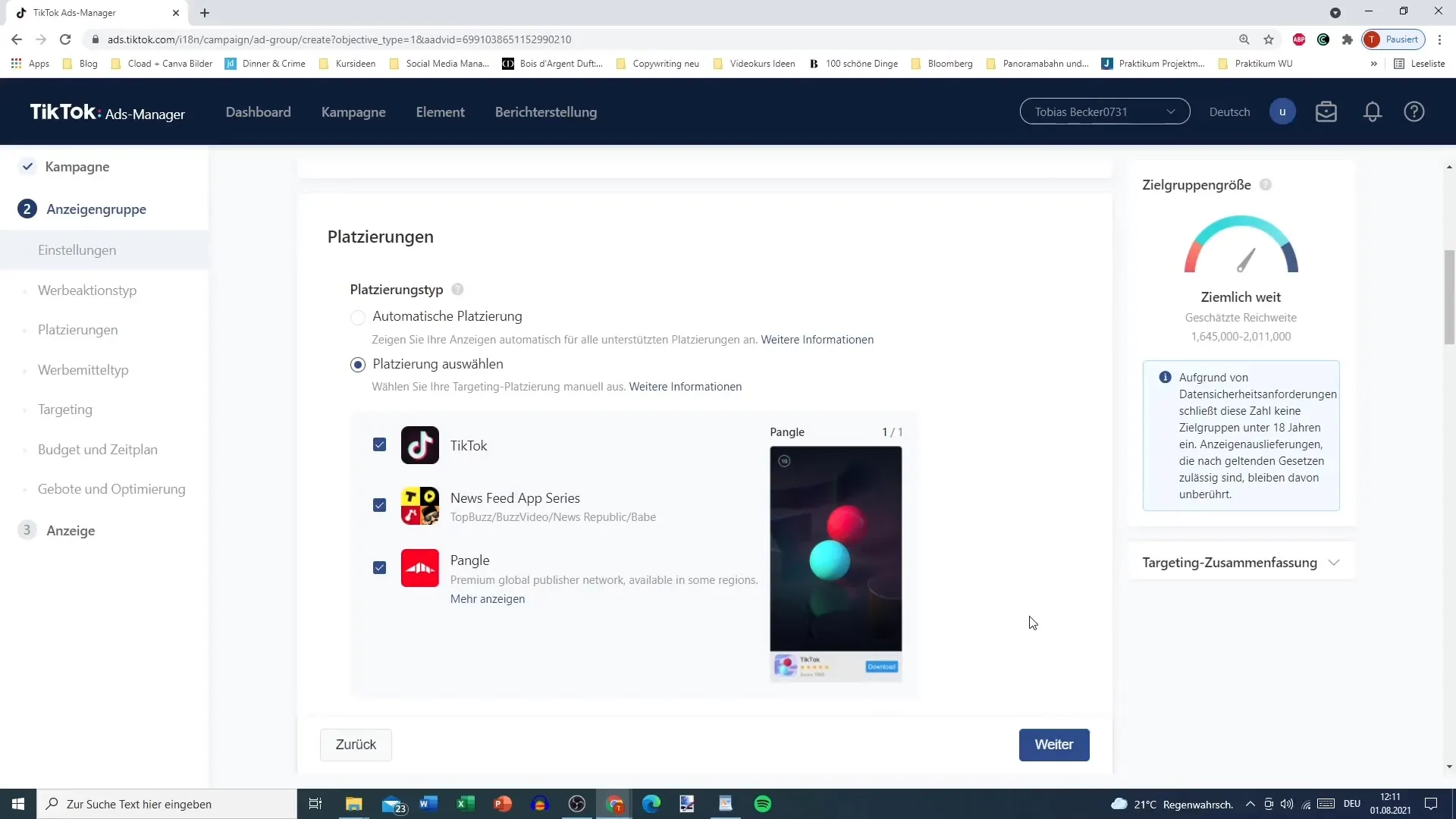Open the Berichterstellung menu
This screenshot has width=1456, height=819.
coord(546,112)
